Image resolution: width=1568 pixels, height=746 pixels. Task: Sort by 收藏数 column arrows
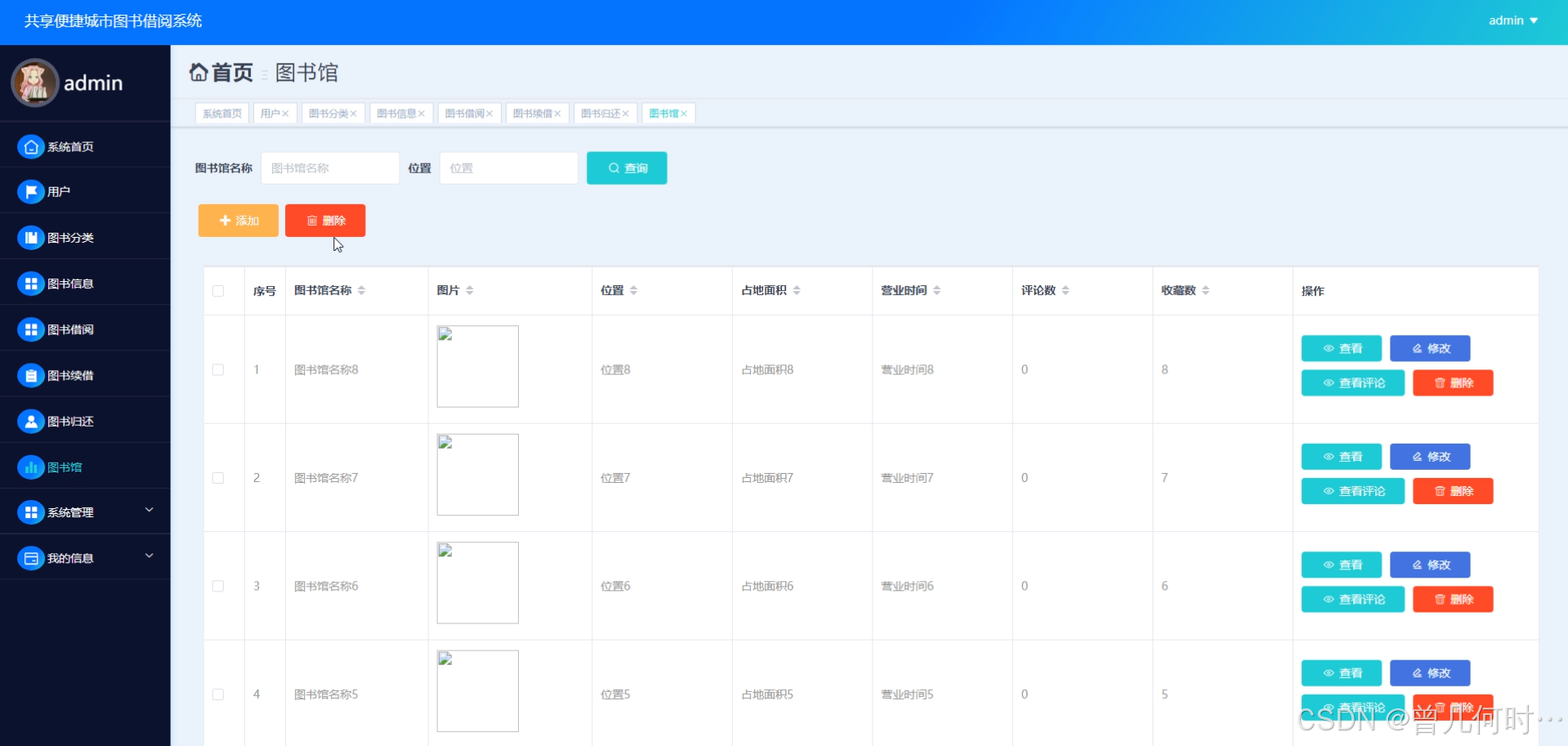1205,290
